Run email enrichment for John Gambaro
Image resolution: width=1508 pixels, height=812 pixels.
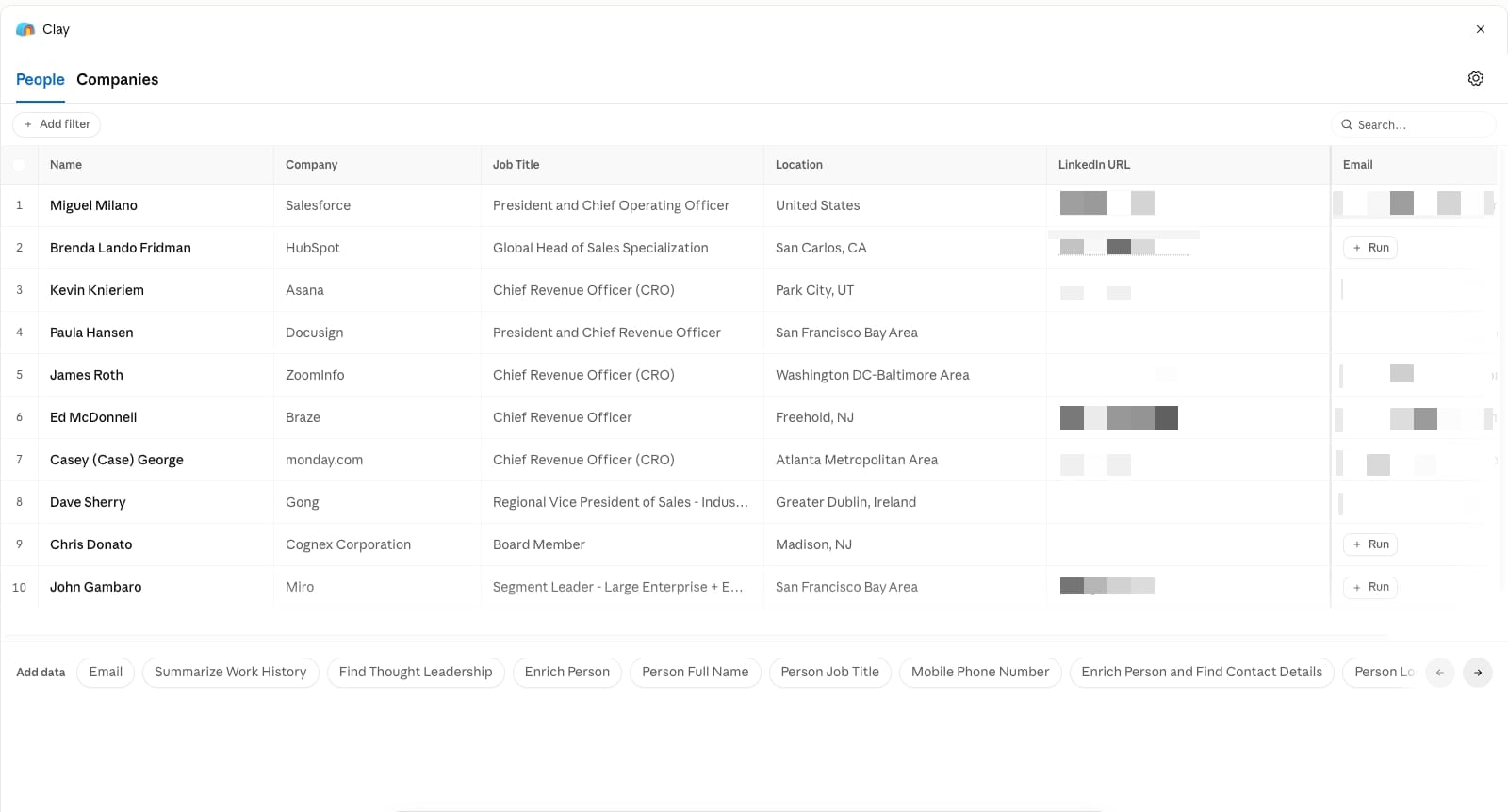(1370, 587)
